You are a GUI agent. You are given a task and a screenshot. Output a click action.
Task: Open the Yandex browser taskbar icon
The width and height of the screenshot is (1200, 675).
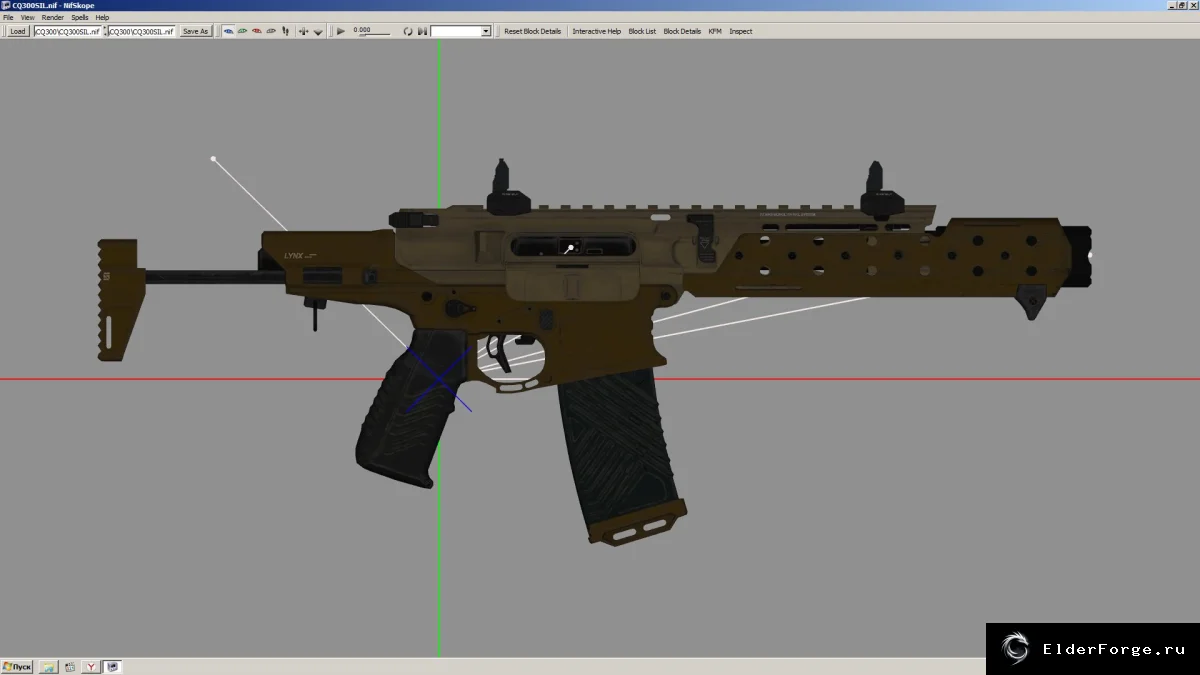[92, 666]
